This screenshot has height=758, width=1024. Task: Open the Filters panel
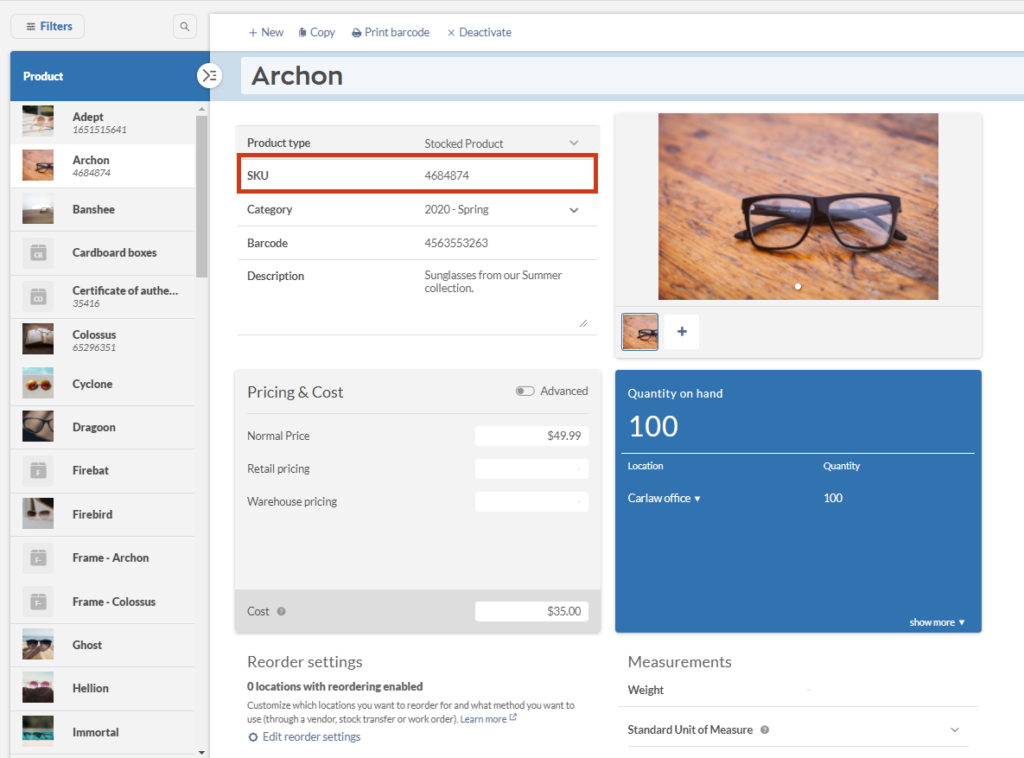pos(46,26)
